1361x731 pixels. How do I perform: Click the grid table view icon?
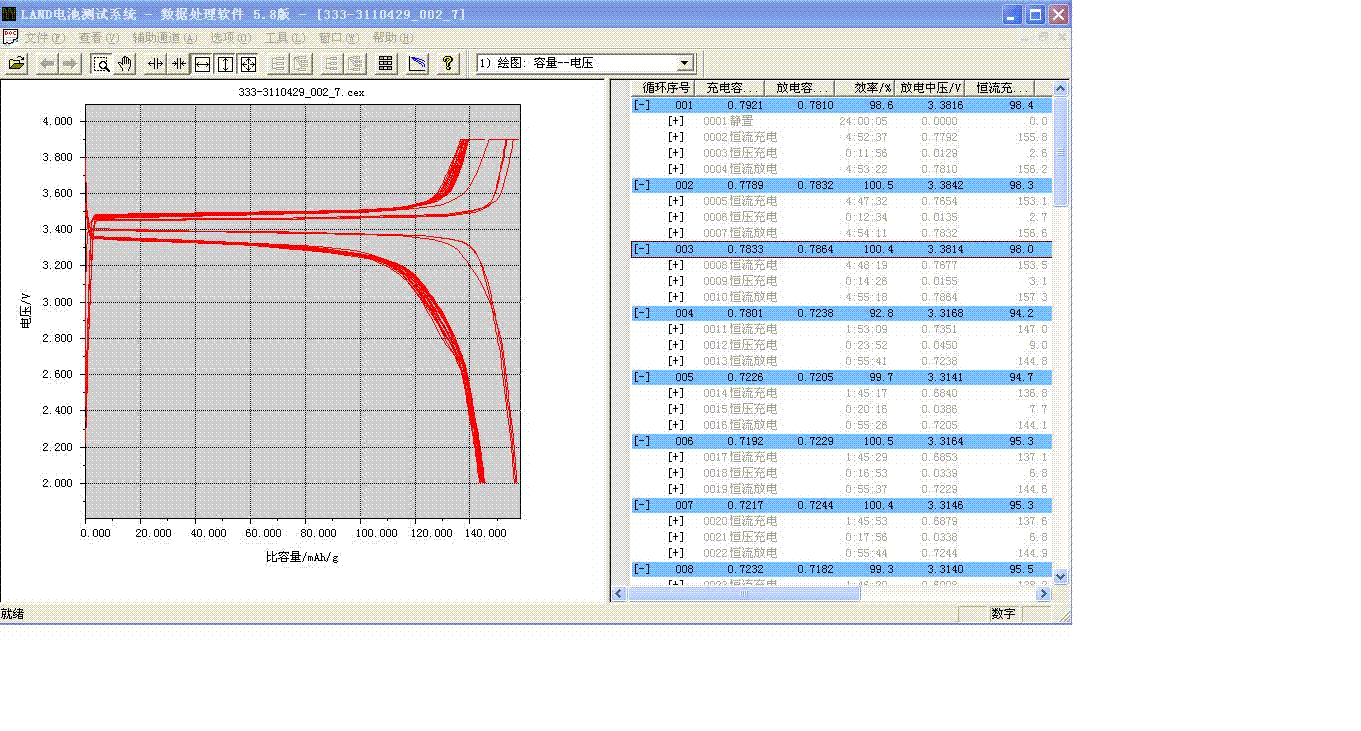click(385, 64)
